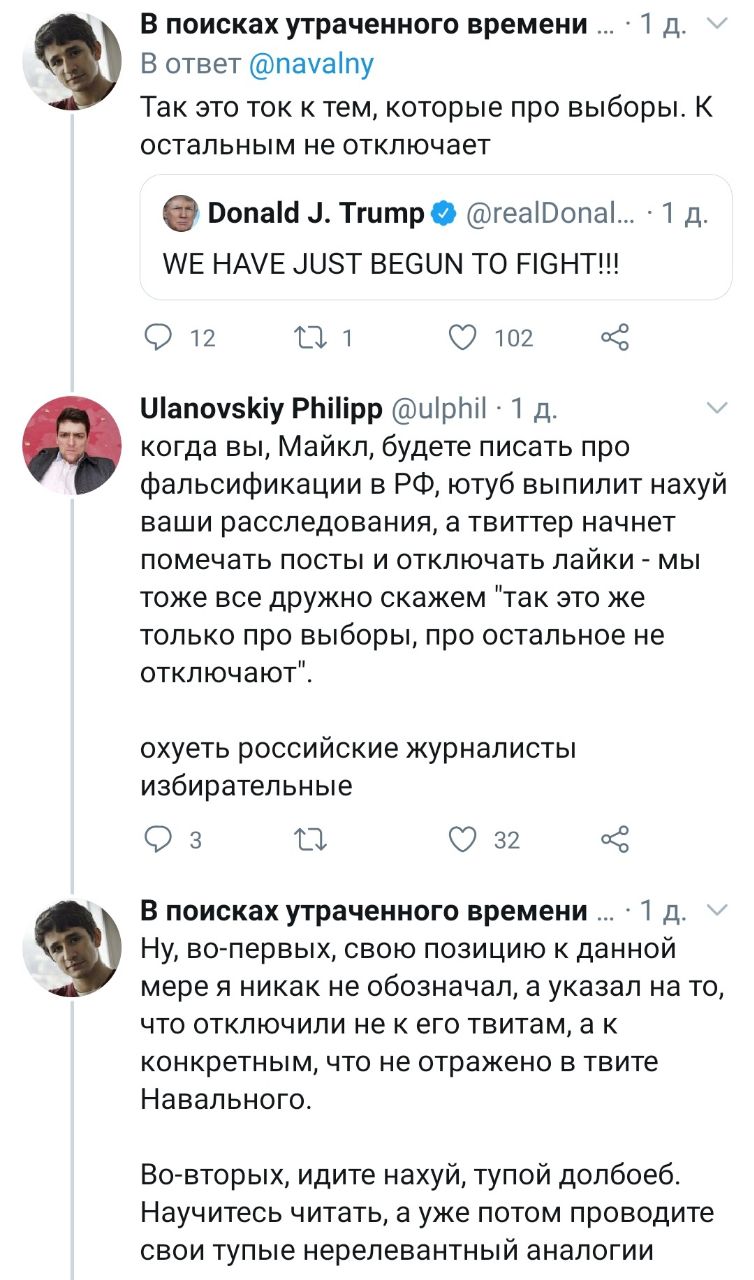The image size is (754, 1280).
Task: Reply to Ulanovskiy Philipp's tweet
Action: coord(157,839)
